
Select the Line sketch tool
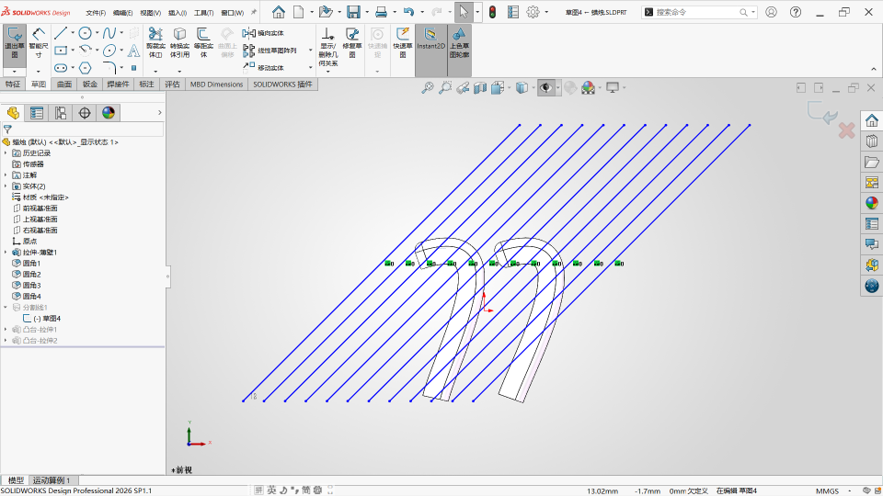(x=60, y=33)
